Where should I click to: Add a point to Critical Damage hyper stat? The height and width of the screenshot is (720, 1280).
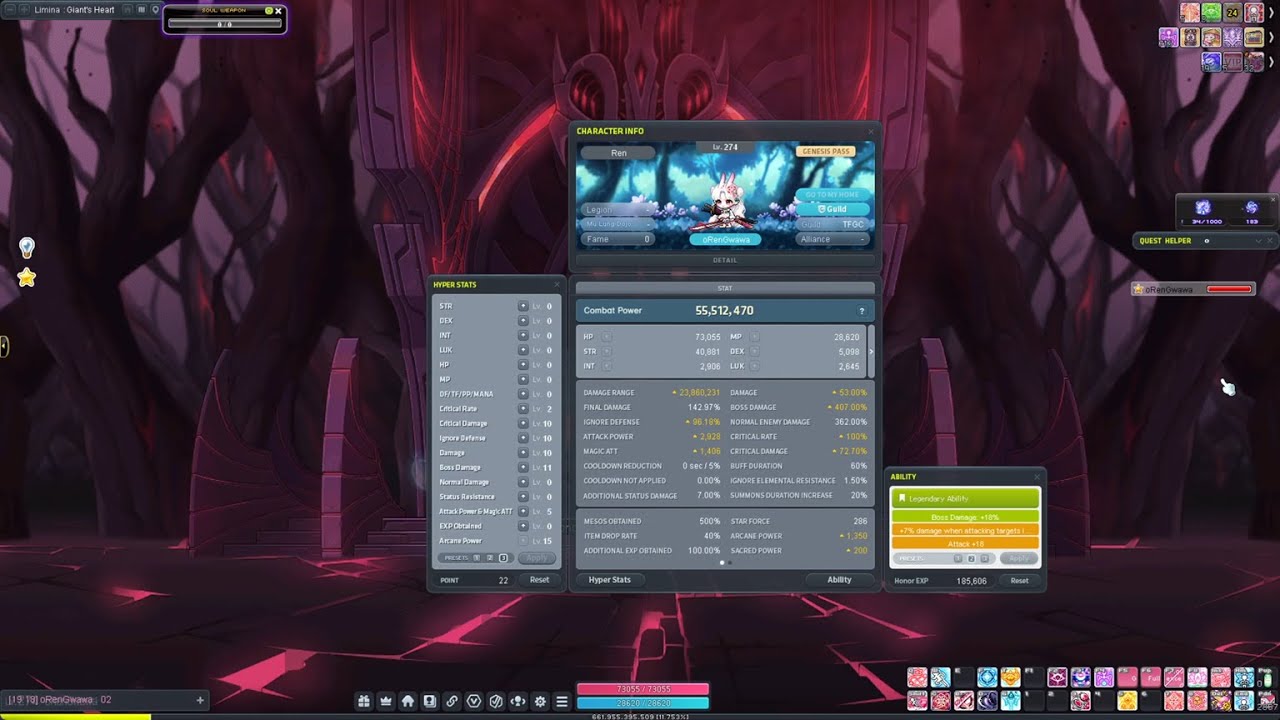tap(523, 423)
